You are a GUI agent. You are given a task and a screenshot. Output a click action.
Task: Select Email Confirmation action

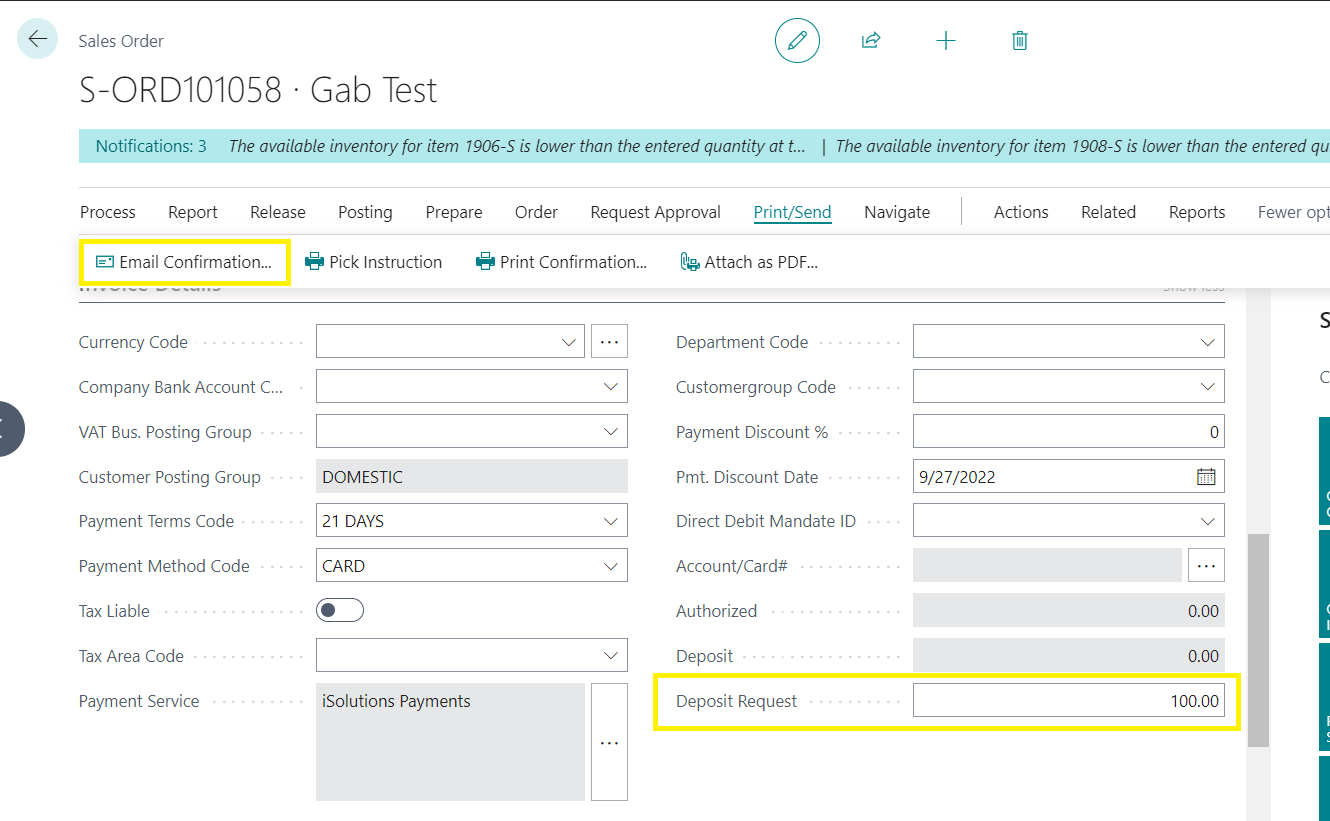pyautogui.click(x=184, y=262)
